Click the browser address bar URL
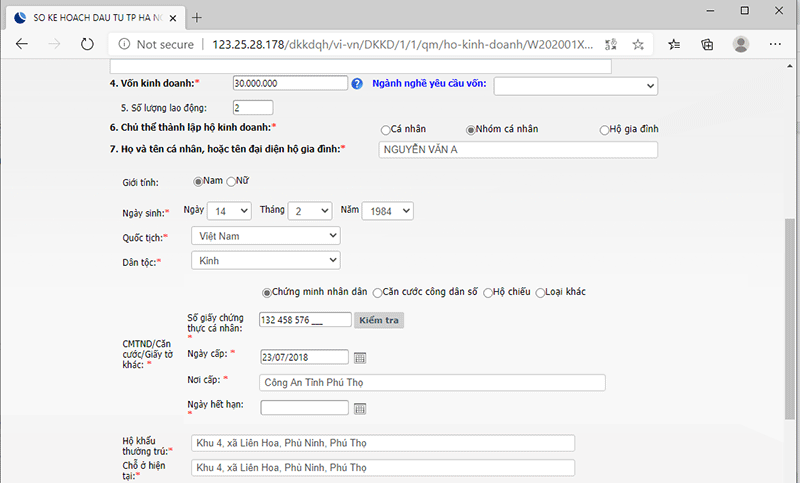 403,44
